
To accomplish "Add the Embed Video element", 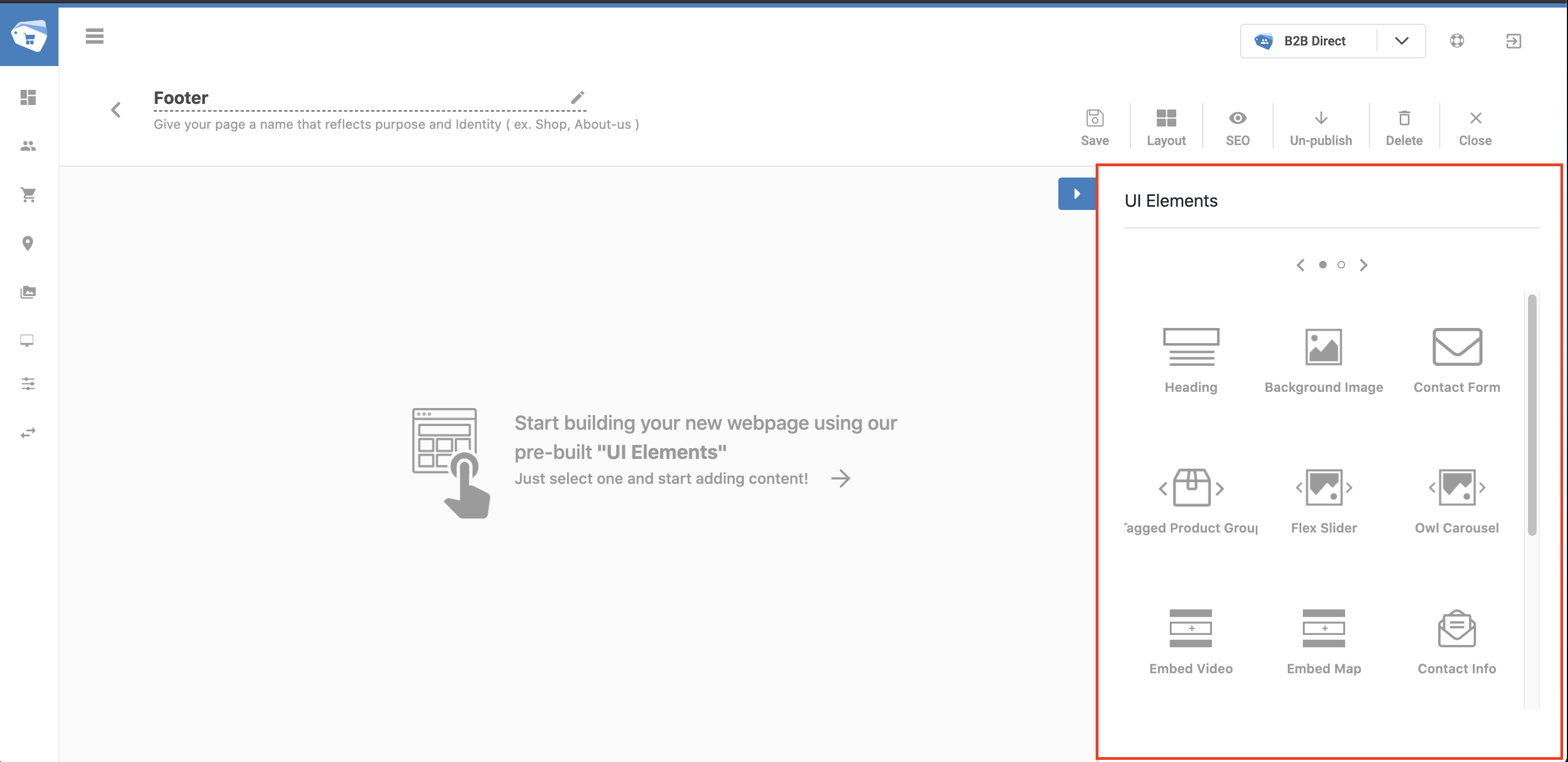I will [1190, 641].
